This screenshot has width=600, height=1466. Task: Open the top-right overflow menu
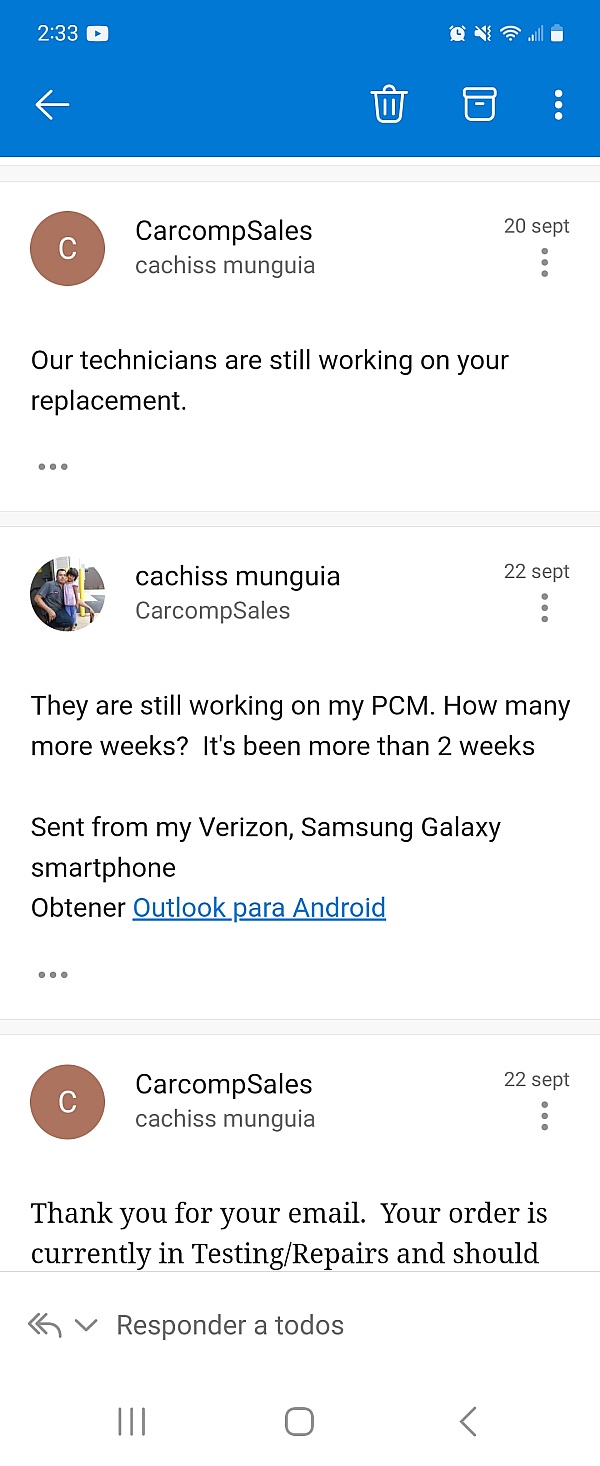[558, 104]
